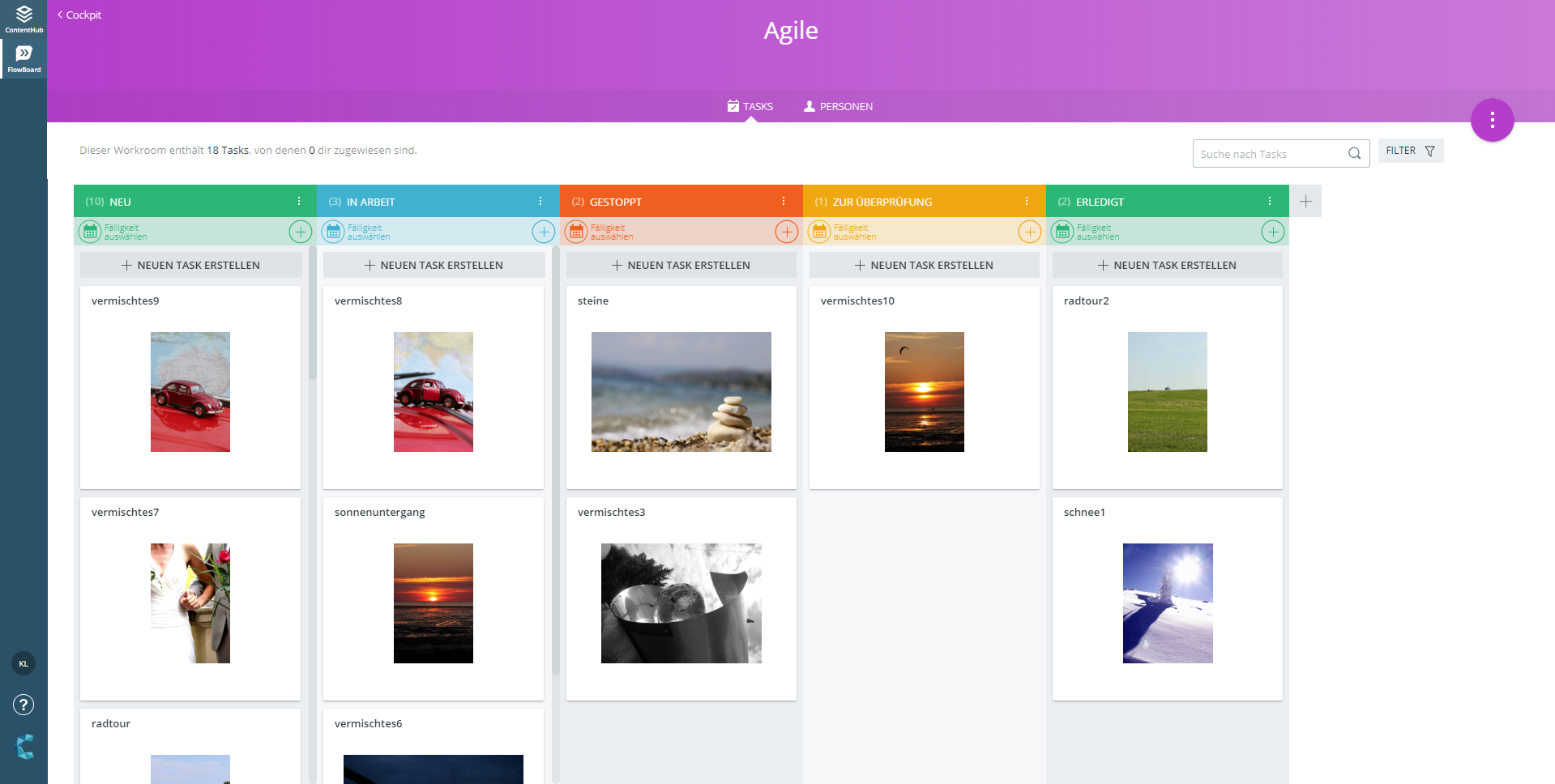Click the calendar icon in GESTOPPT column
Viewport: 1555px width, 784px height.
coord(576,232)
